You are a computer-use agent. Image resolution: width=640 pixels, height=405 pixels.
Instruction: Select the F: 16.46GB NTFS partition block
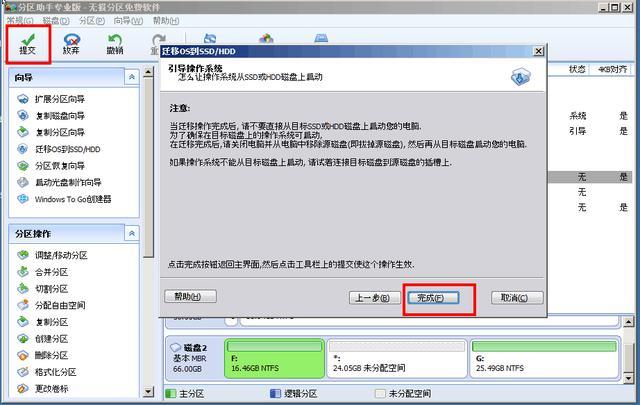[x=274, y=358]
